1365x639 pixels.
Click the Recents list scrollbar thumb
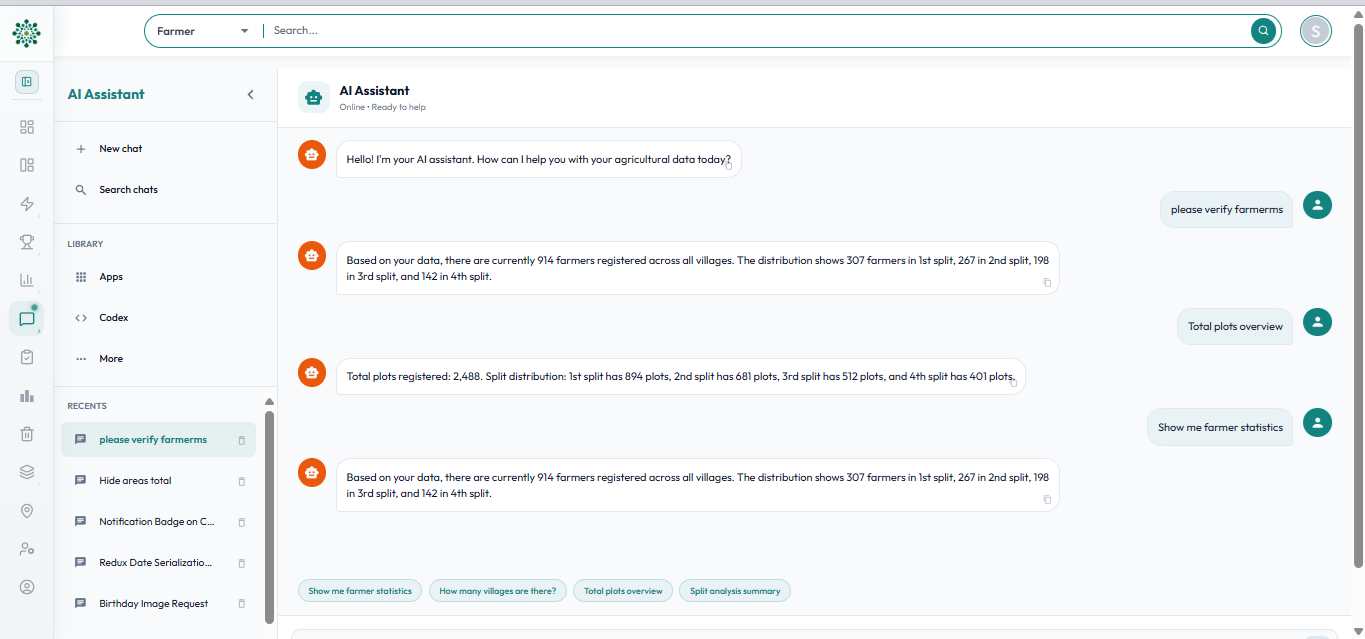[269, 517]
